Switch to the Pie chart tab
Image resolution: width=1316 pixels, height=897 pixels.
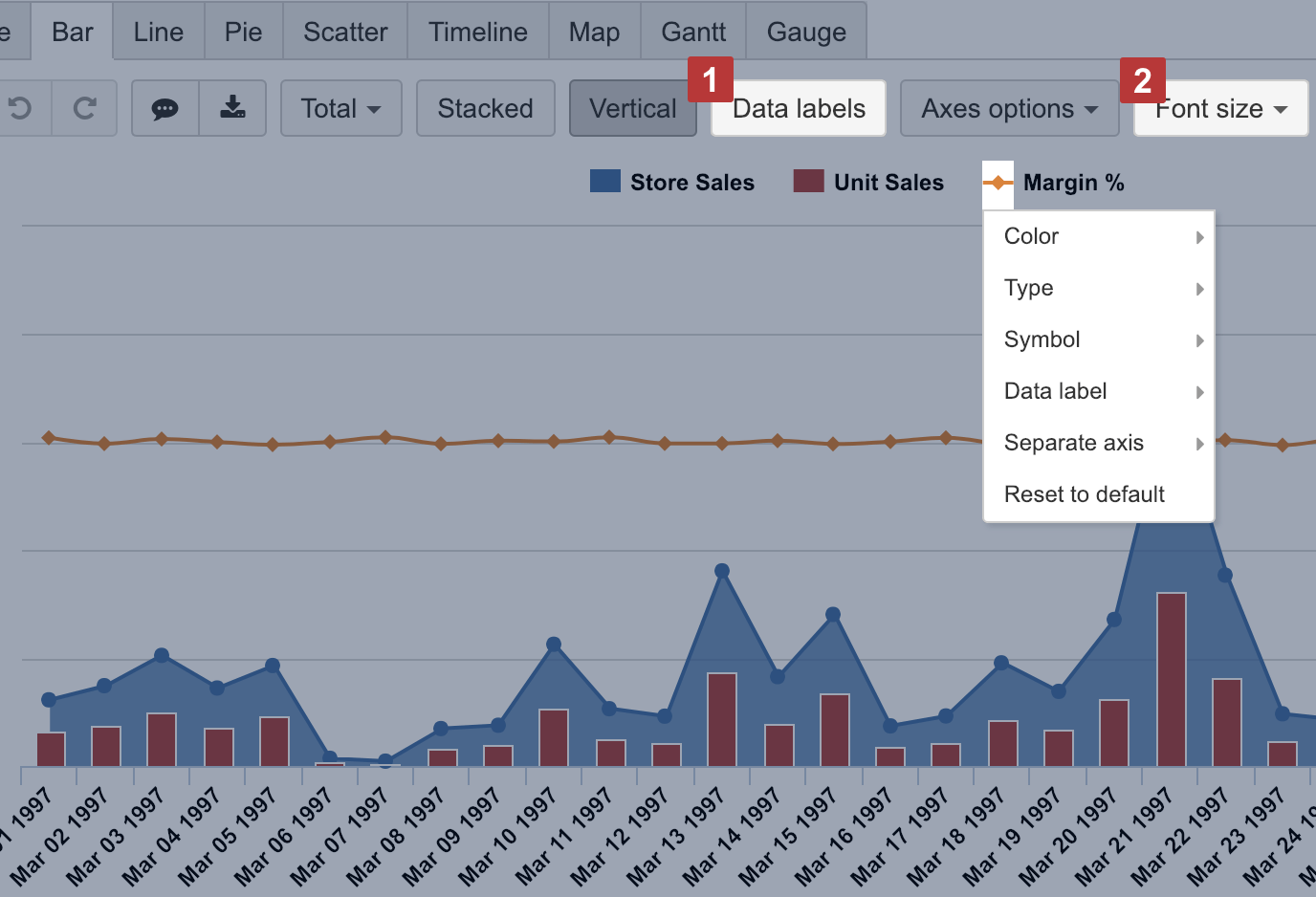(243, 32)
